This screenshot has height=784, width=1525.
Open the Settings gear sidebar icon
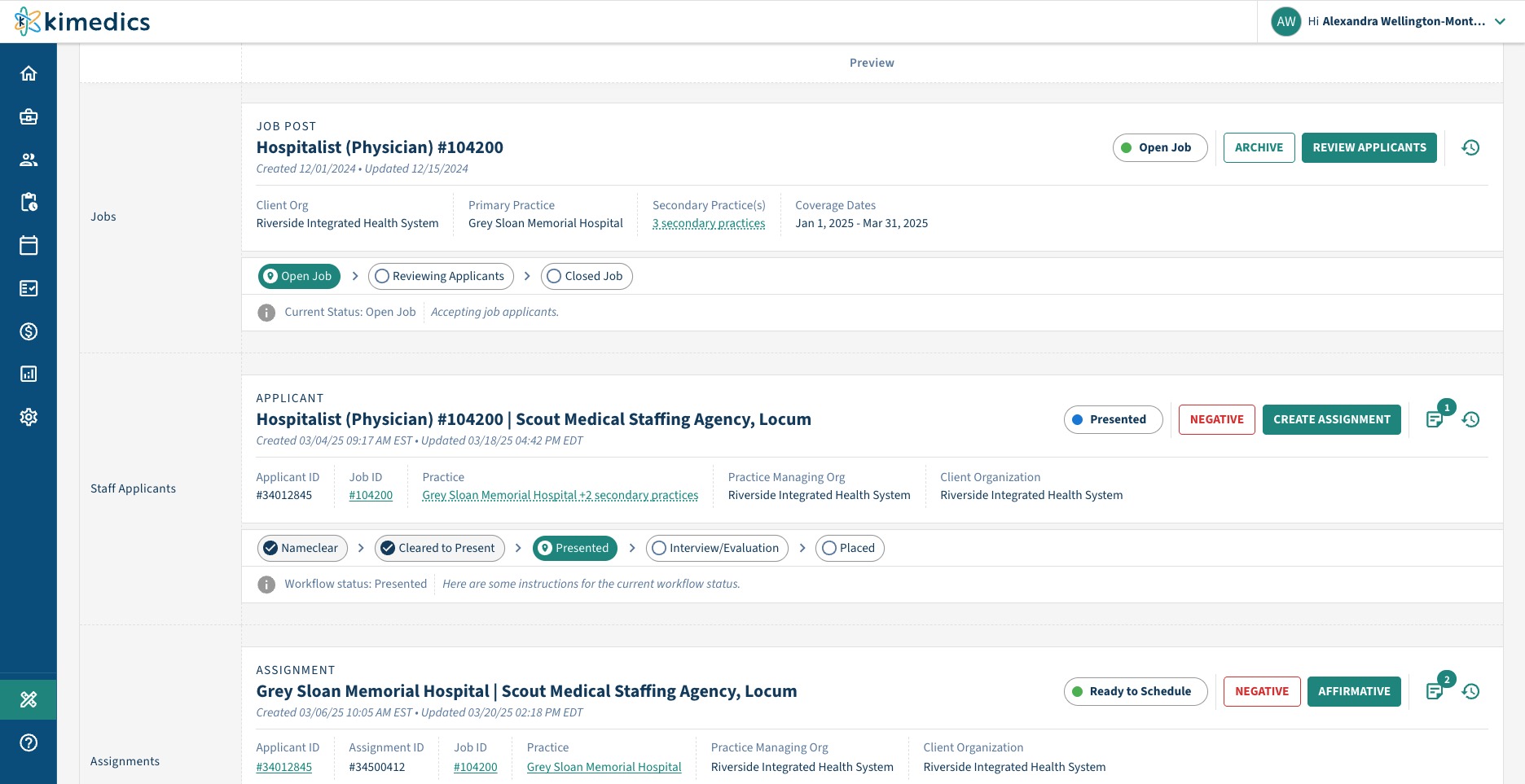tap(29, 417)
